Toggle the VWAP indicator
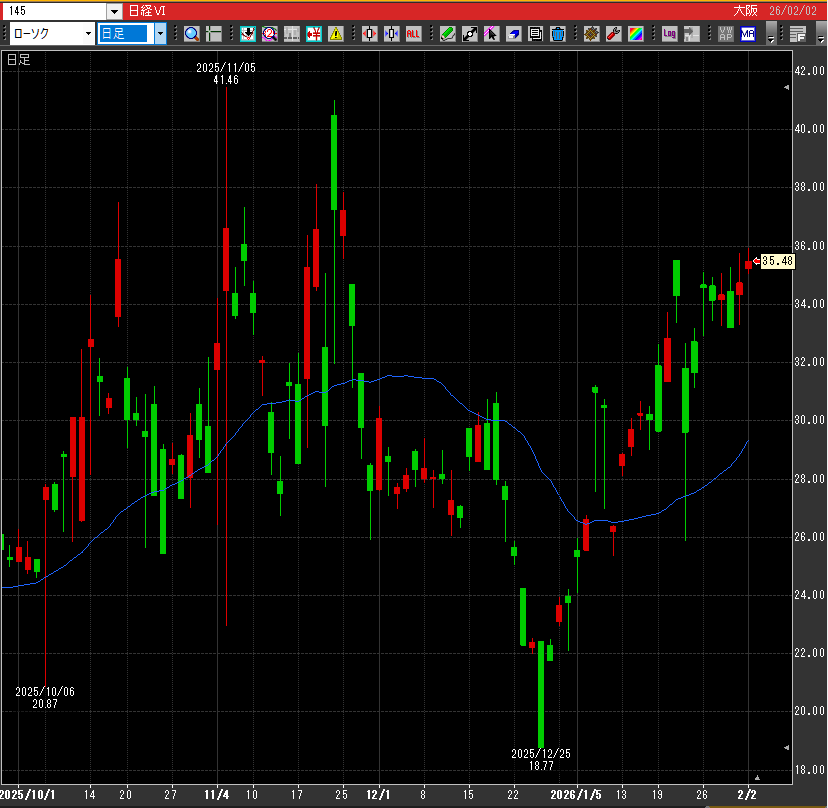Screen dimensions: 828x808 coord(726,34)
